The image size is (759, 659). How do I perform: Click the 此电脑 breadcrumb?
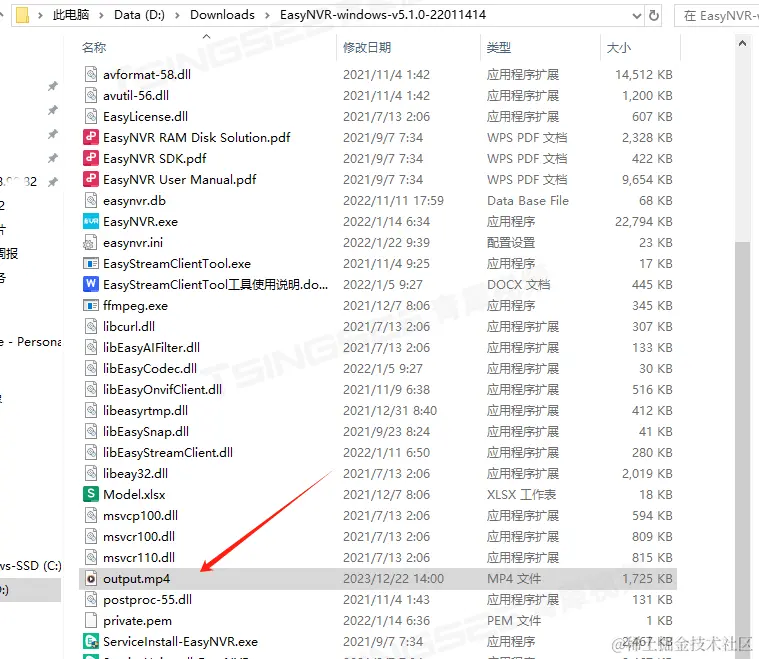pos(71,15)
